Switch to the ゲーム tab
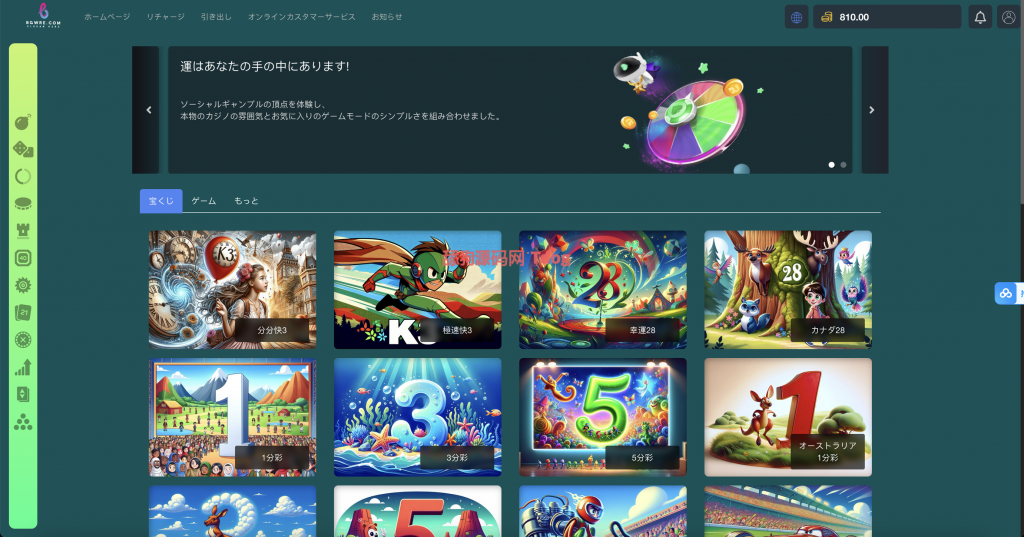The width and height of the screenshot is (1024, 537). click(x=203, y=201)
